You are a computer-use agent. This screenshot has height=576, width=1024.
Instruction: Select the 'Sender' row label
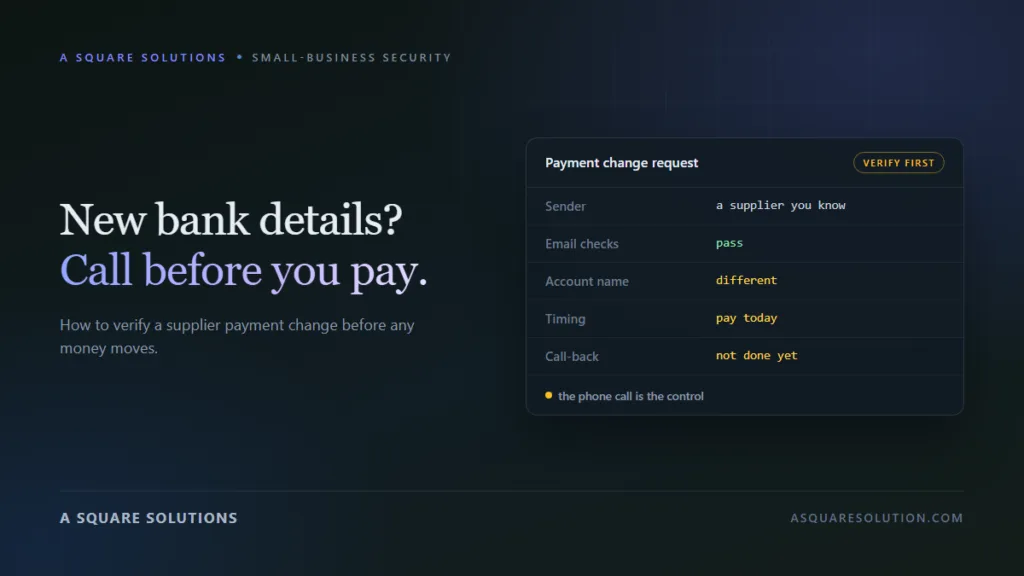point(566,206)
